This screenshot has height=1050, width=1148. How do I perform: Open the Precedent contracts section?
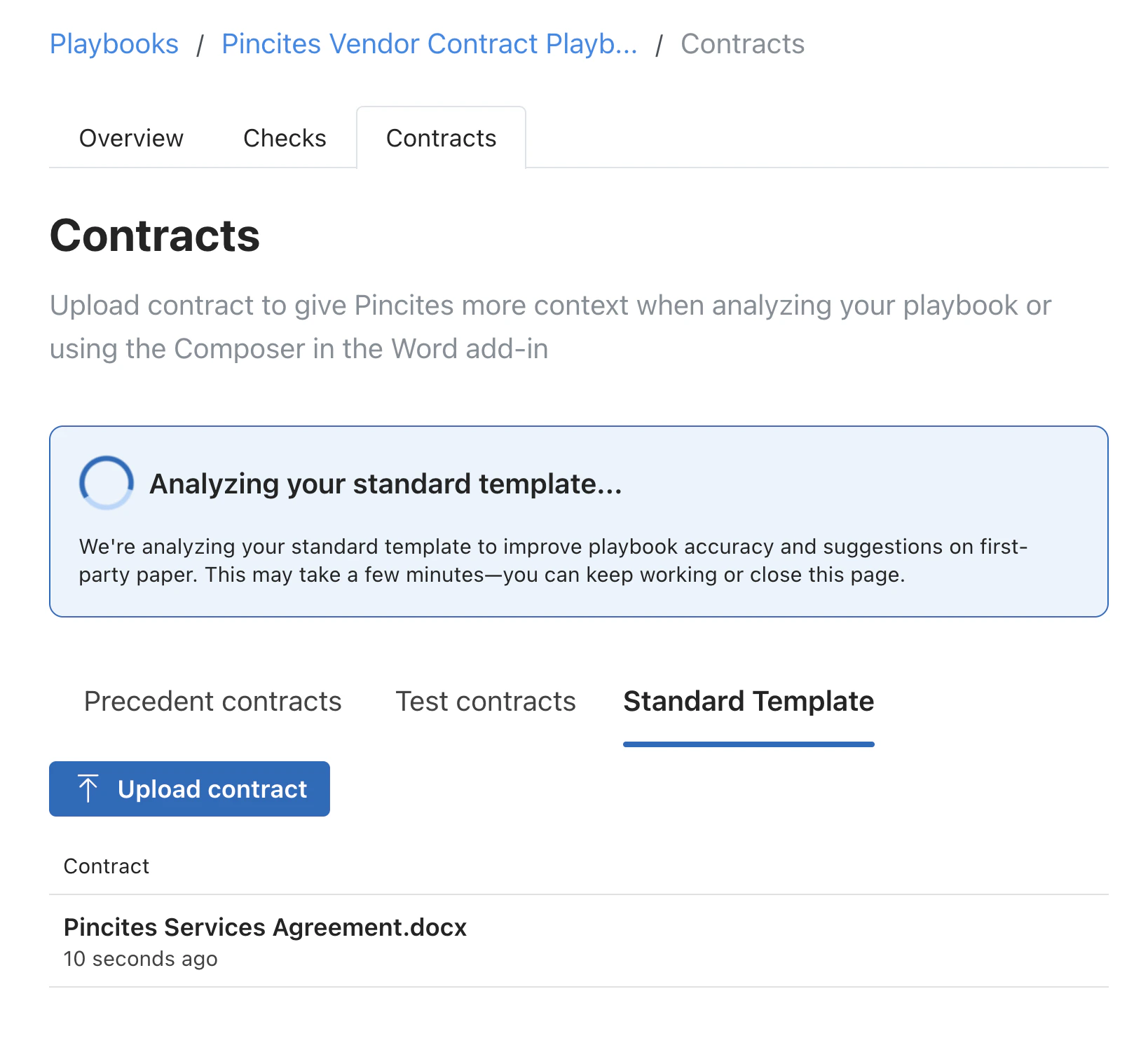coord(212,701)
